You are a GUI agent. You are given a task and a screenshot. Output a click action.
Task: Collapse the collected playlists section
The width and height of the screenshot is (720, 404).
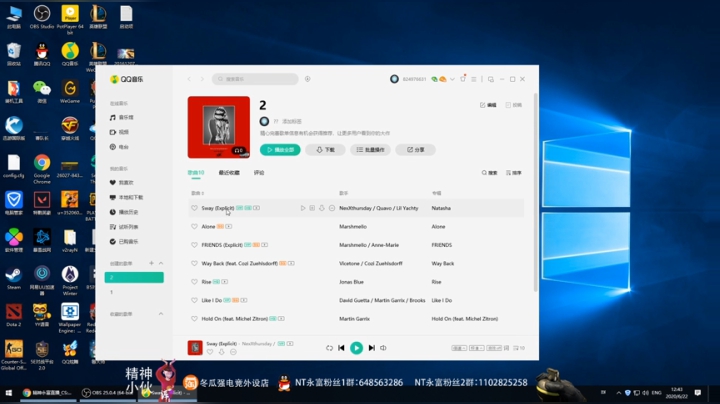coord(161,314)
